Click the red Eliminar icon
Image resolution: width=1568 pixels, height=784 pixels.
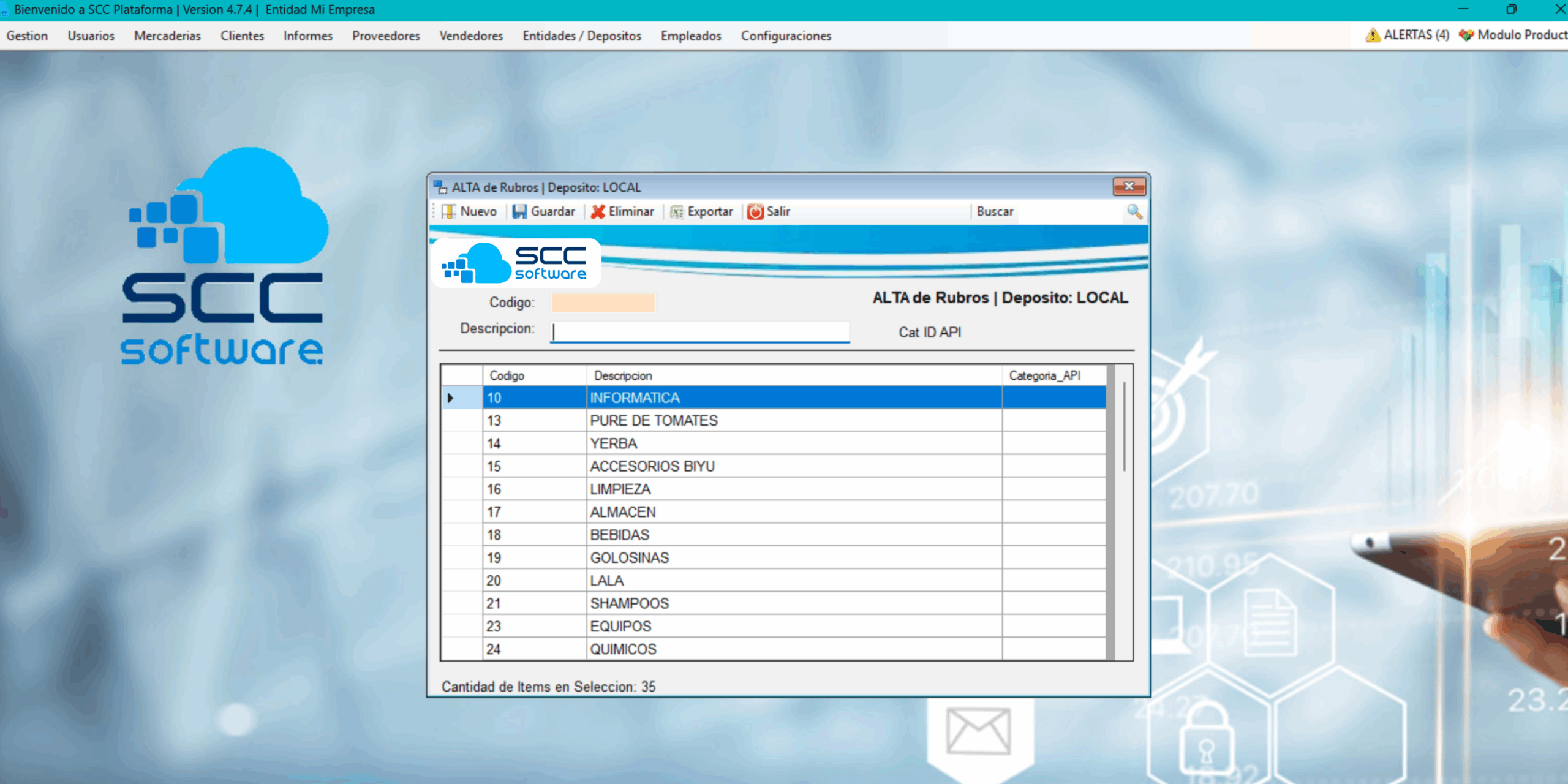coord(598,211)
